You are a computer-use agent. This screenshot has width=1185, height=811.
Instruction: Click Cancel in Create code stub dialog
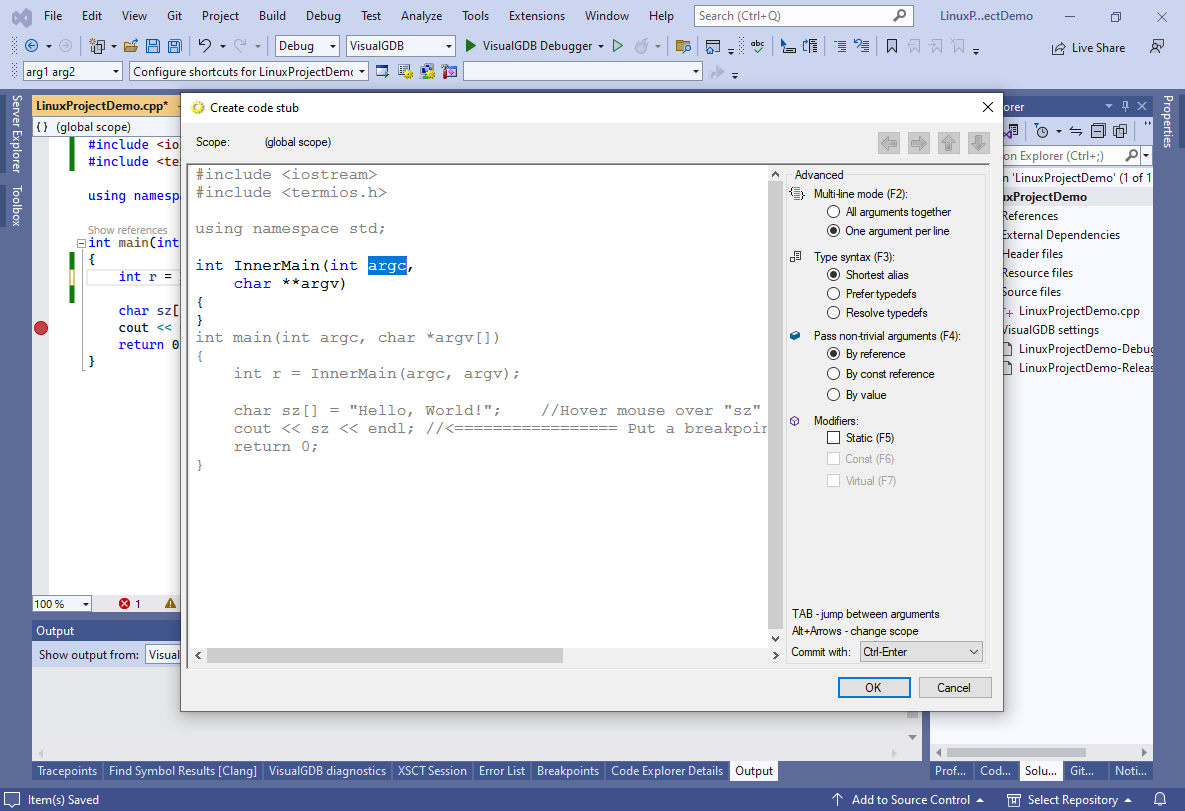pos(954,688)
